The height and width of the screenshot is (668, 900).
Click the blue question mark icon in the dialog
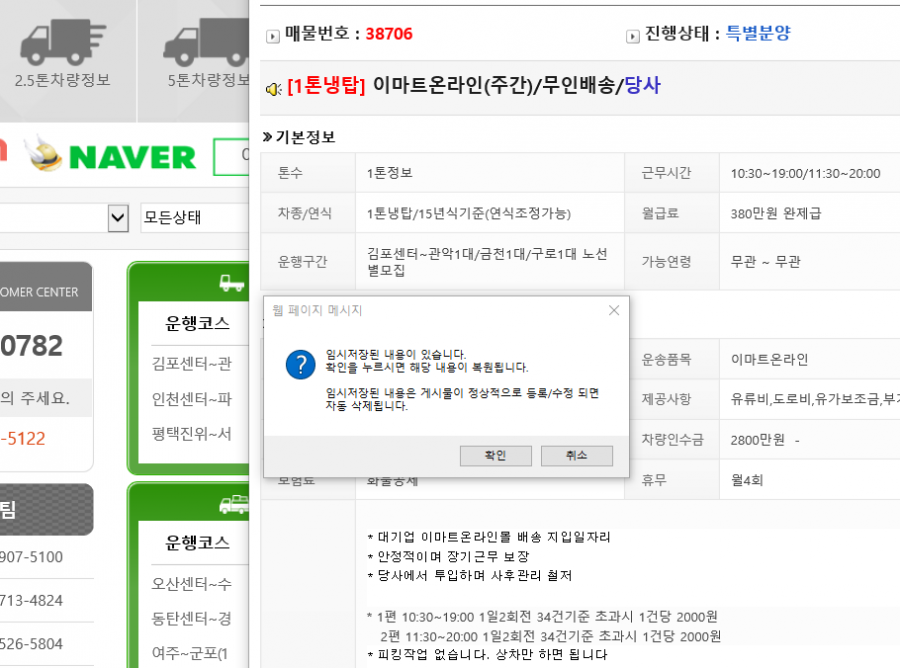point(300,364)
